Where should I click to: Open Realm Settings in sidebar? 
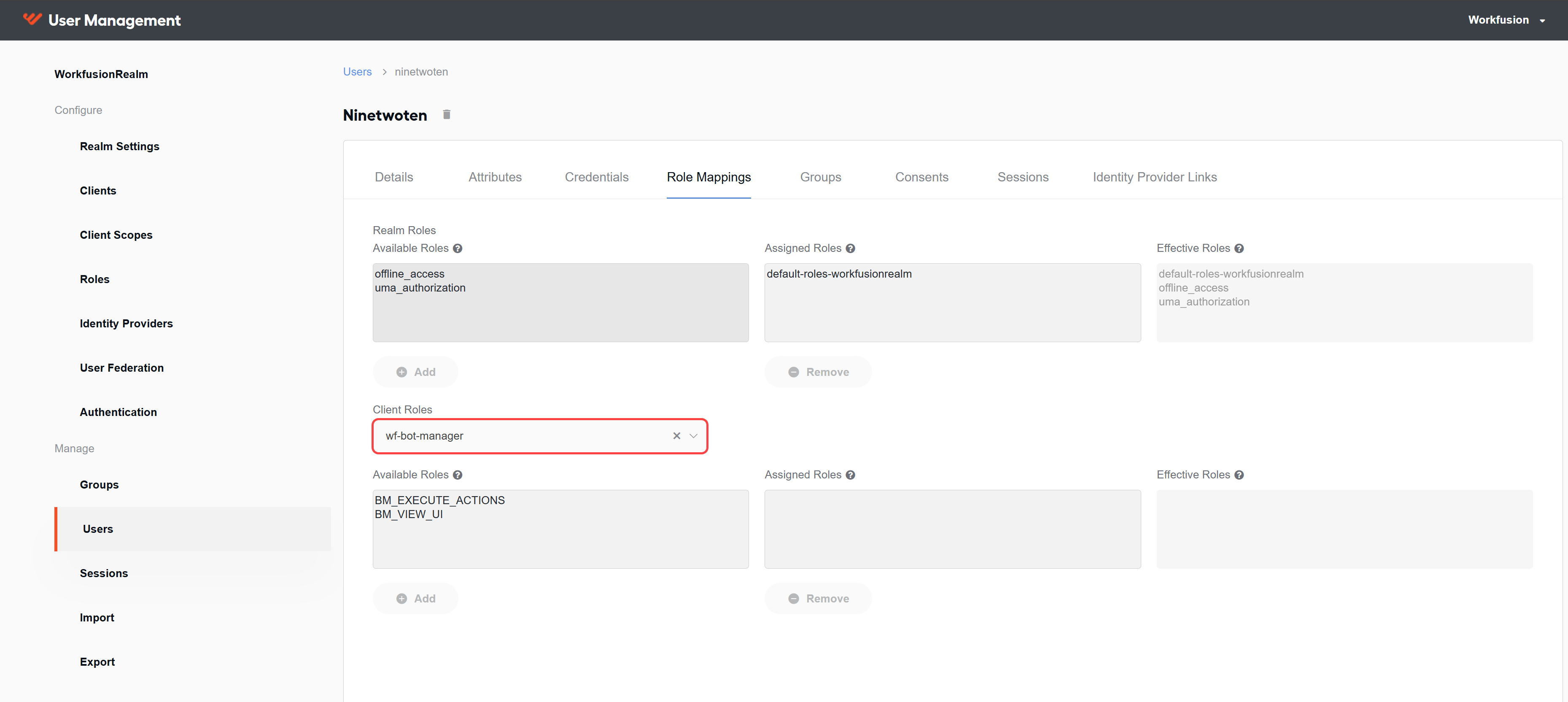119,147
